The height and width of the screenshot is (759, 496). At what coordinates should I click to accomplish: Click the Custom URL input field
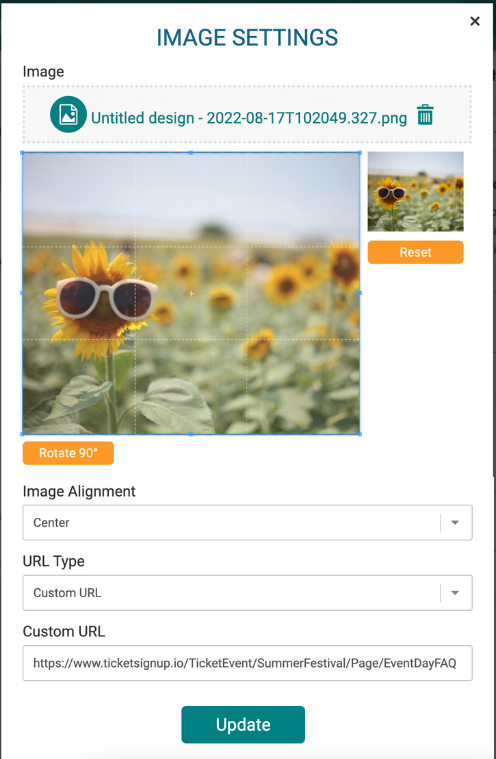coord(247,663)
